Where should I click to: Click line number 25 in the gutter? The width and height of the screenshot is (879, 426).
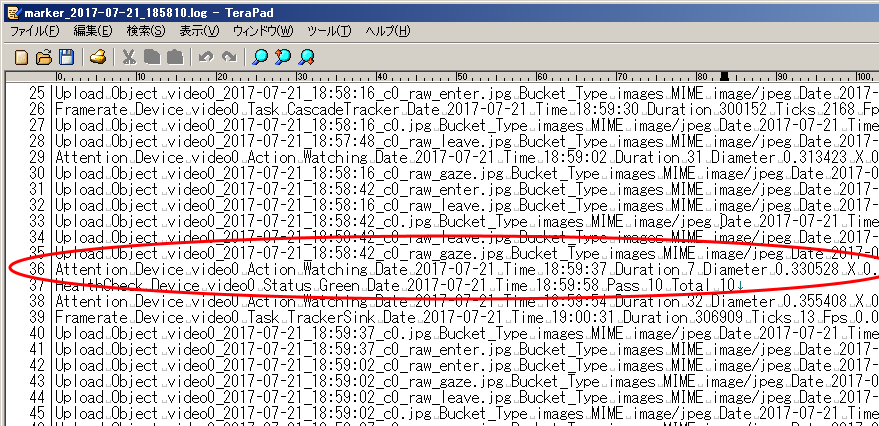point(37,93)
